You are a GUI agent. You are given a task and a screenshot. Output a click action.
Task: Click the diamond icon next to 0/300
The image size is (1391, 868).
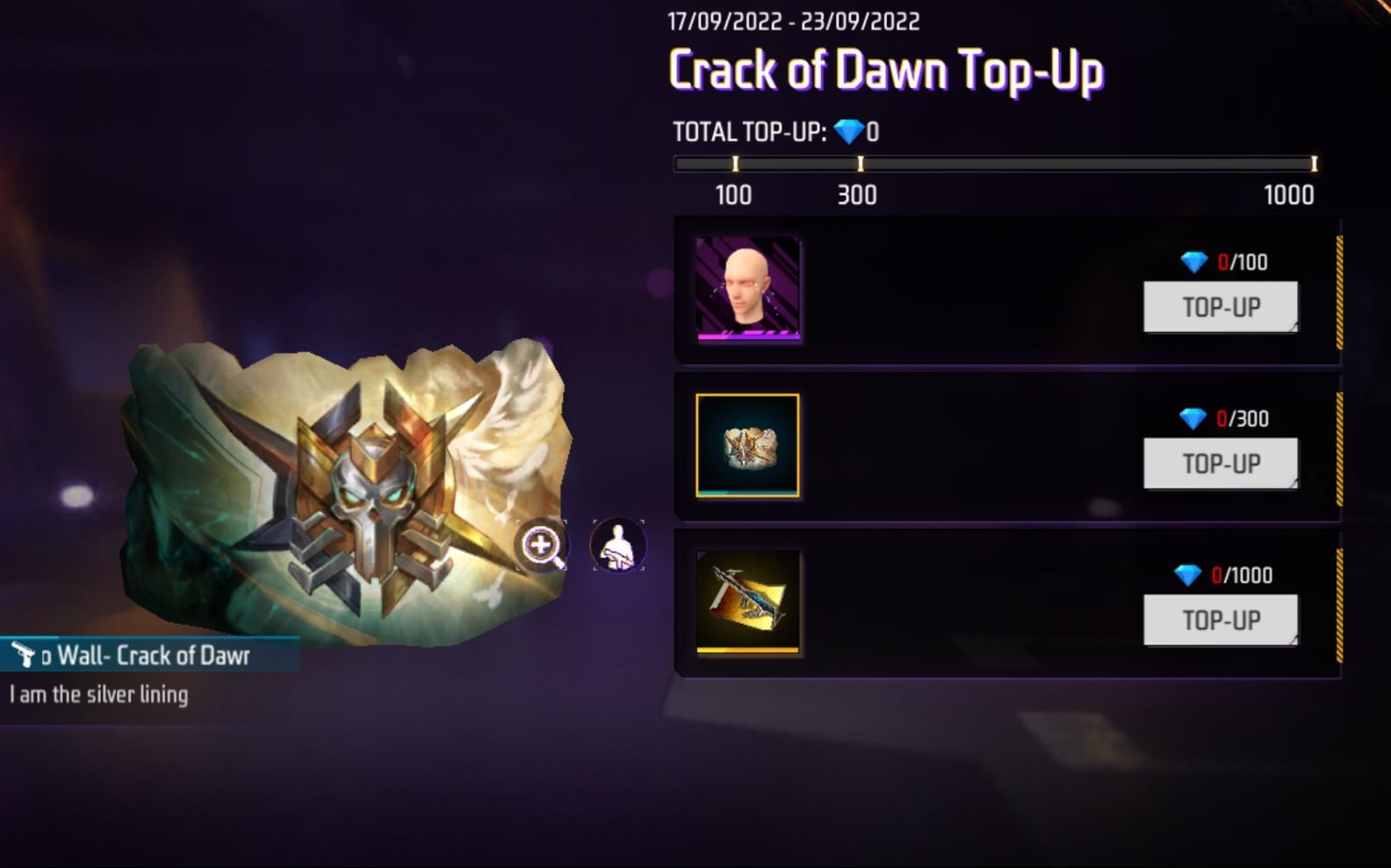click(1193, 419)
